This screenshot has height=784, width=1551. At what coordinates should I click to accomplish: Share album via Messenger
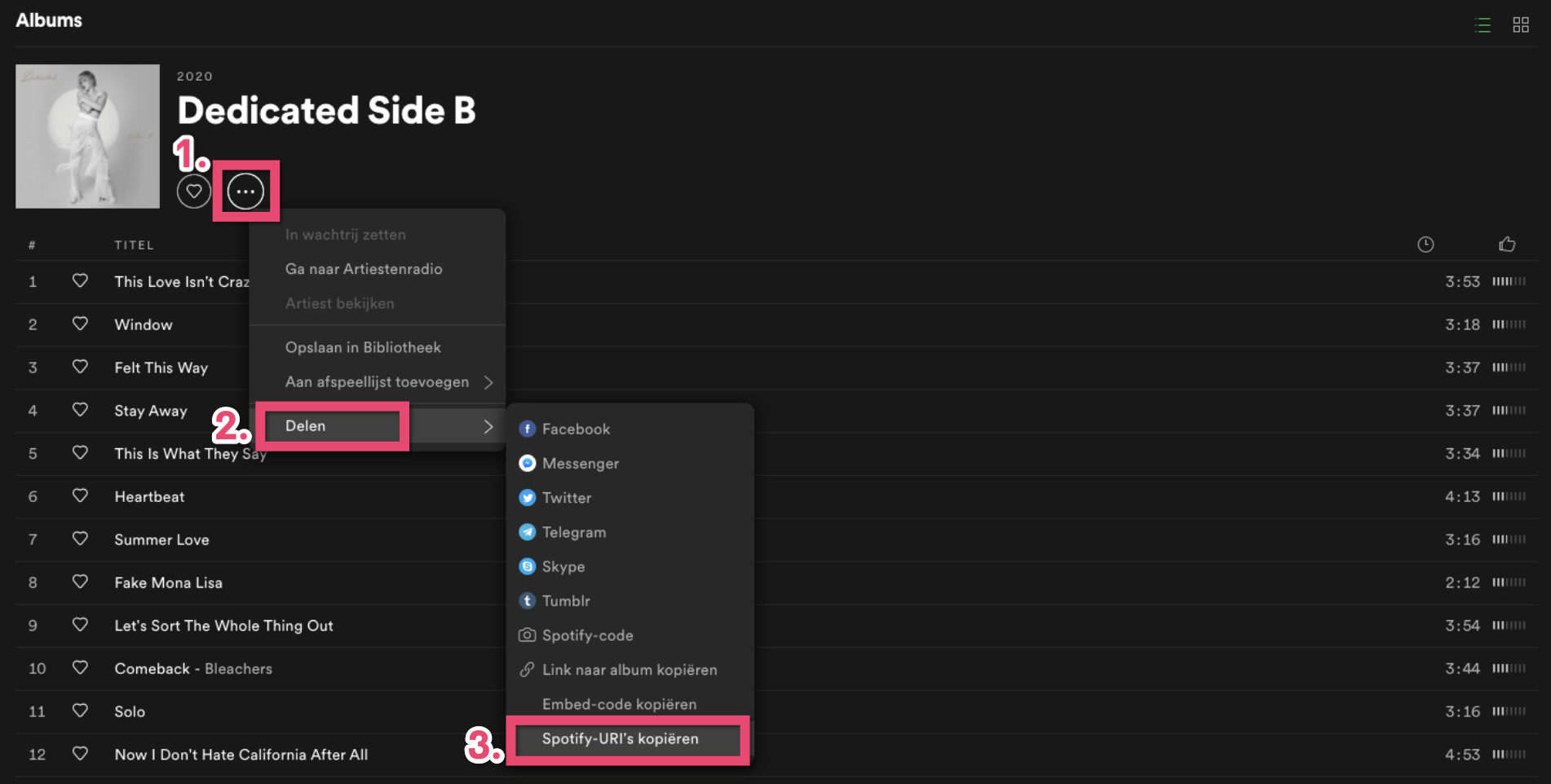point(580,464)
